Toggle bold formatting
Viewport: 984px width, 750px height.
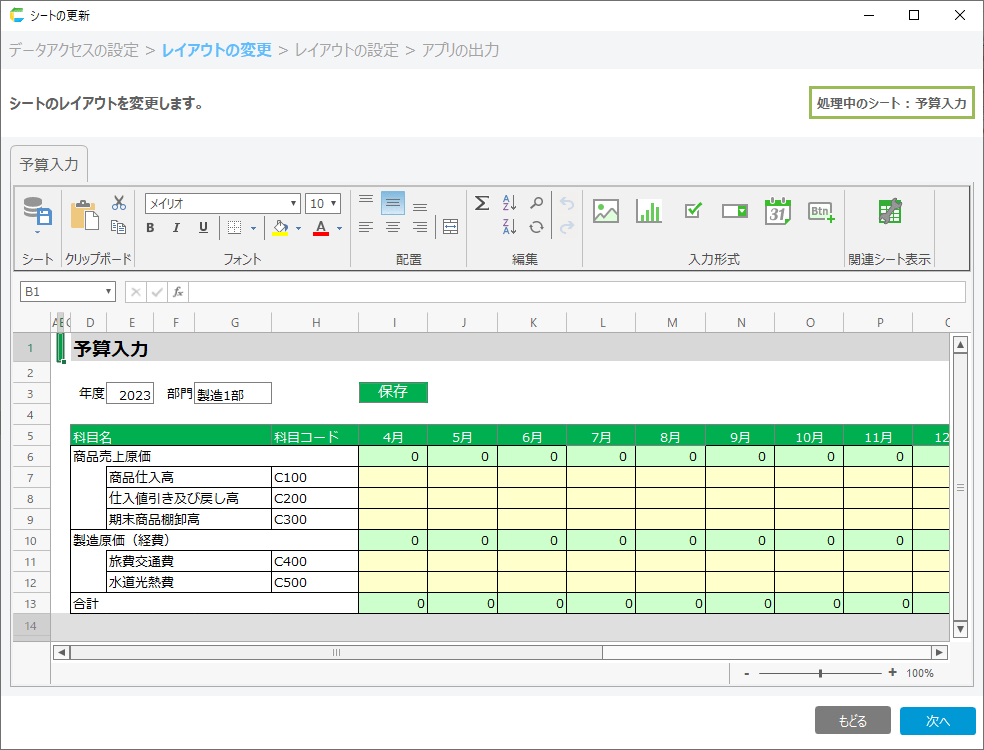click(150, 228)
